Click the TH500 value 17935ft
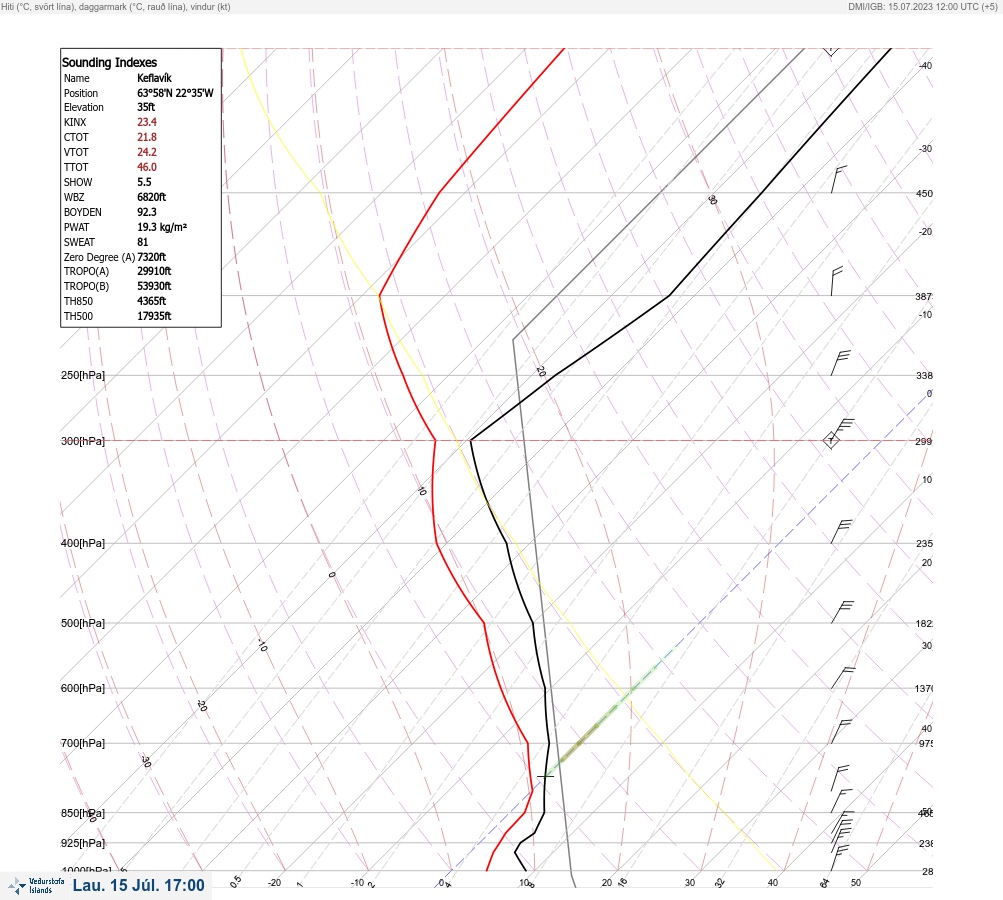The width and height of the screenshot is (1003, 900). 154,316
